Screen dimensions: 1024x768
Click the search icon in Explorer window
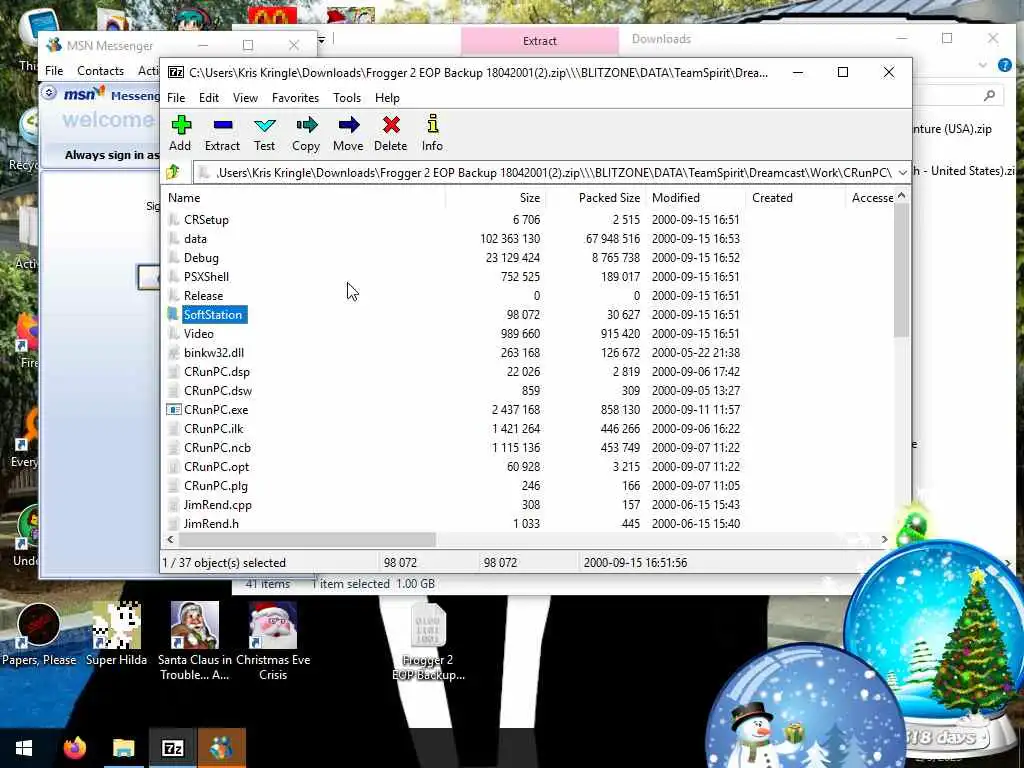(x=989, y=96)
